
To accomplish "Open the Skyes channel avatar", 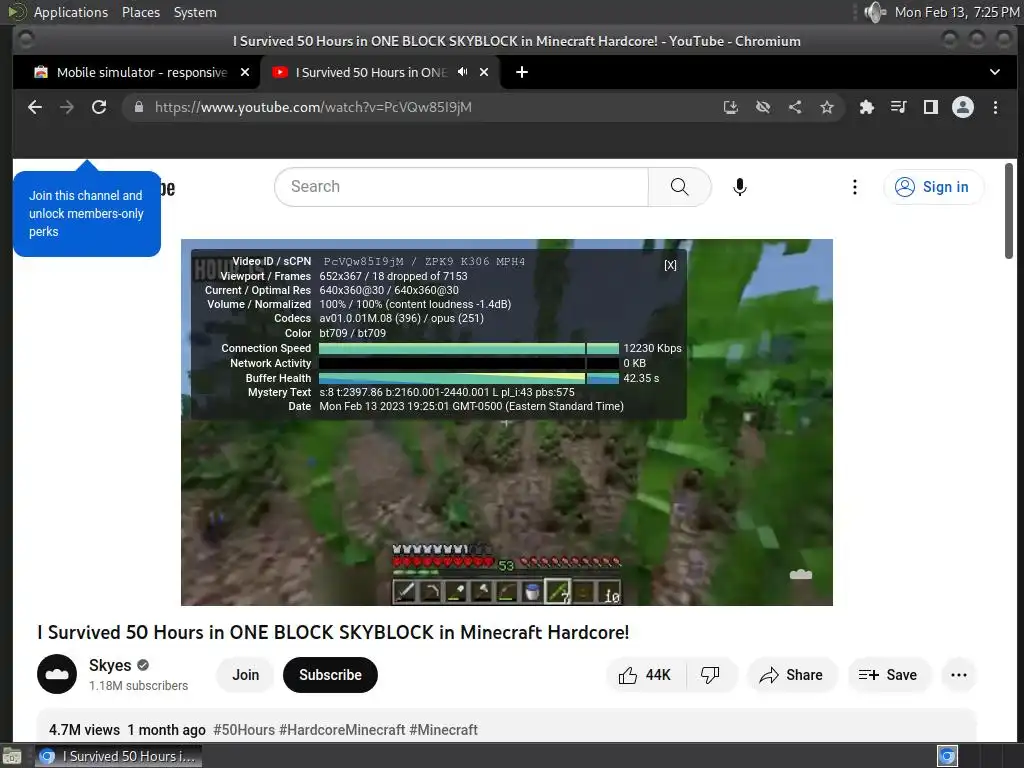I will 57,674.
